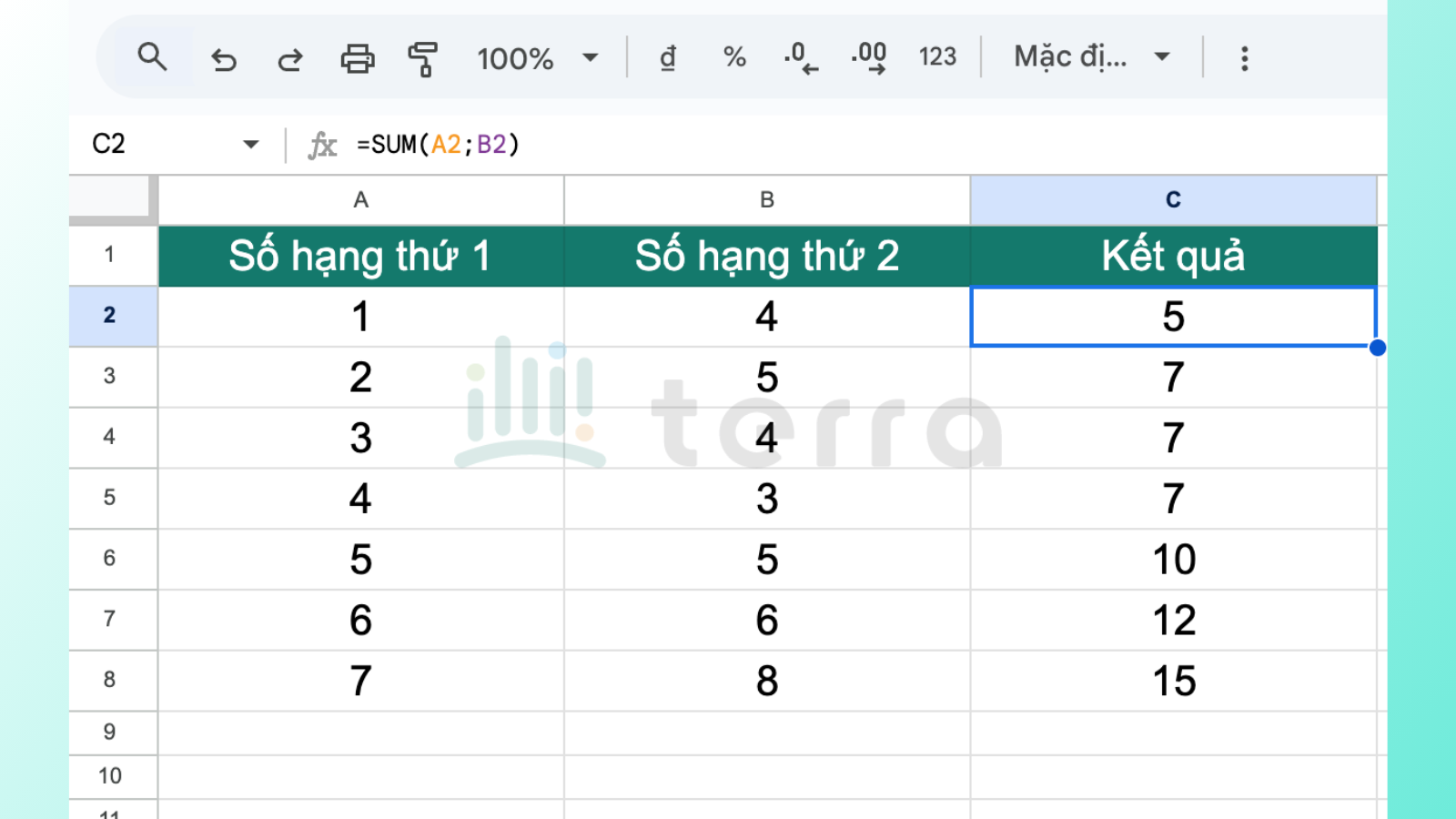Format as percent
The height and width of the screenshot is (819, 1456).
[734, 57]
